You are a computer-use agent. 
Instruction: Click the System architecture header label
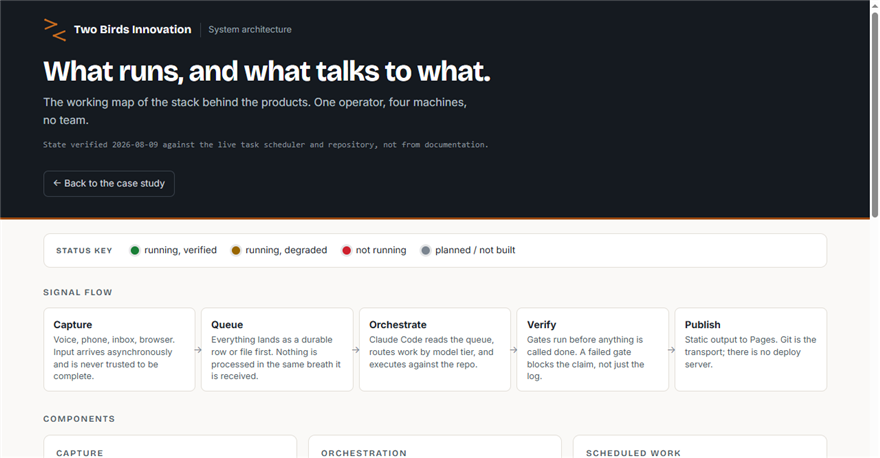(x=250, y=30)
